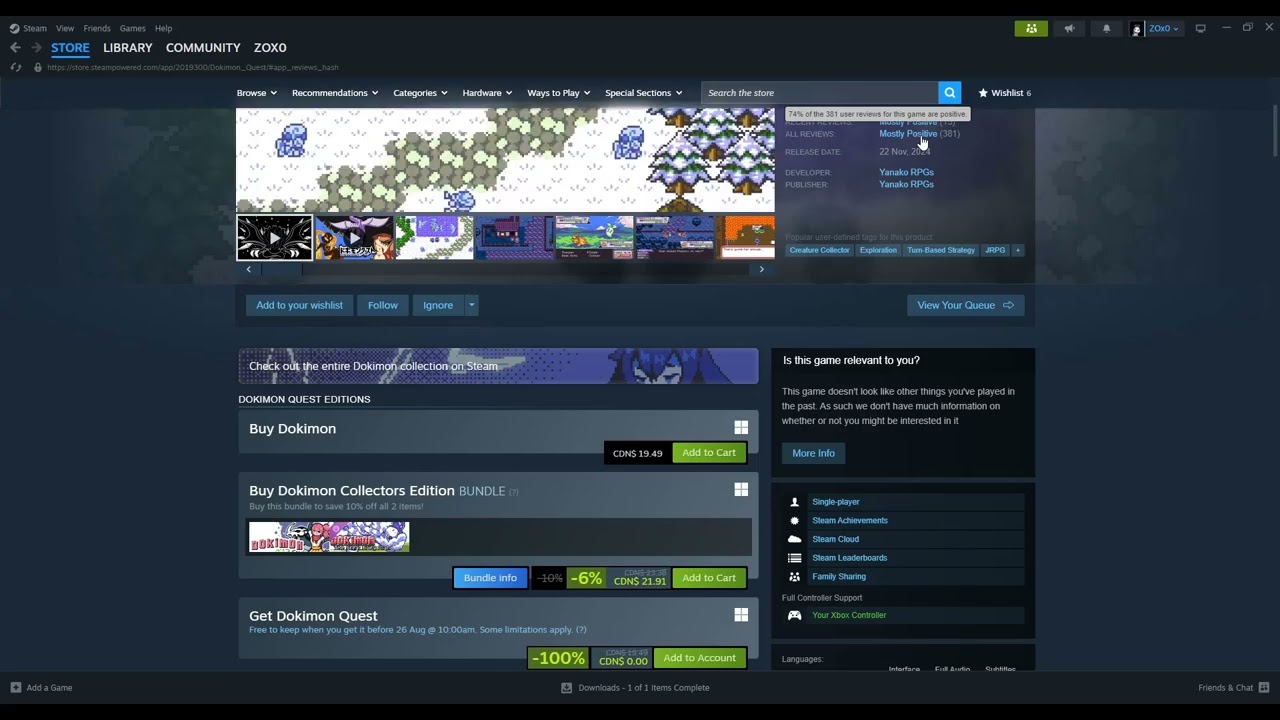Open the announcements megaphone icon
Screen dimensions: 1280x720
pyautogui.click(x=1069, y=28)
